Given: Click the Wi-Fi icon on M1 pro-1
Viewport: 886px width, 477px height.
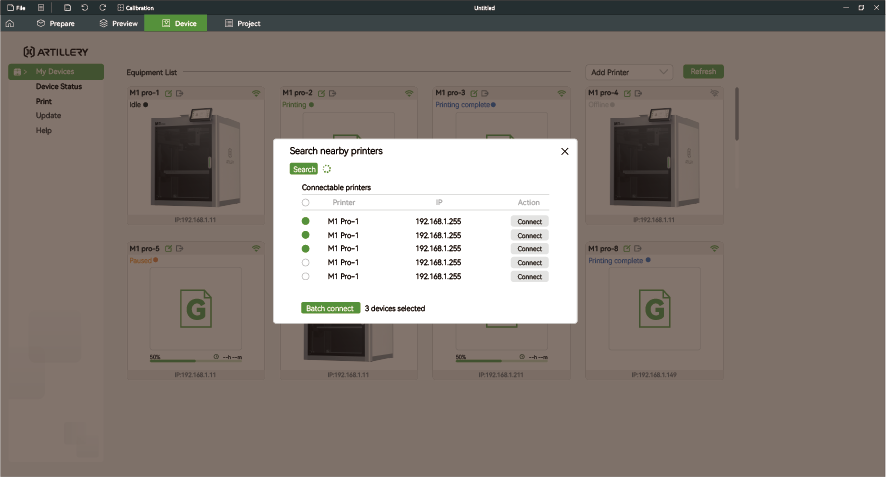Looking at the screenshot, I should coord(256,93).
